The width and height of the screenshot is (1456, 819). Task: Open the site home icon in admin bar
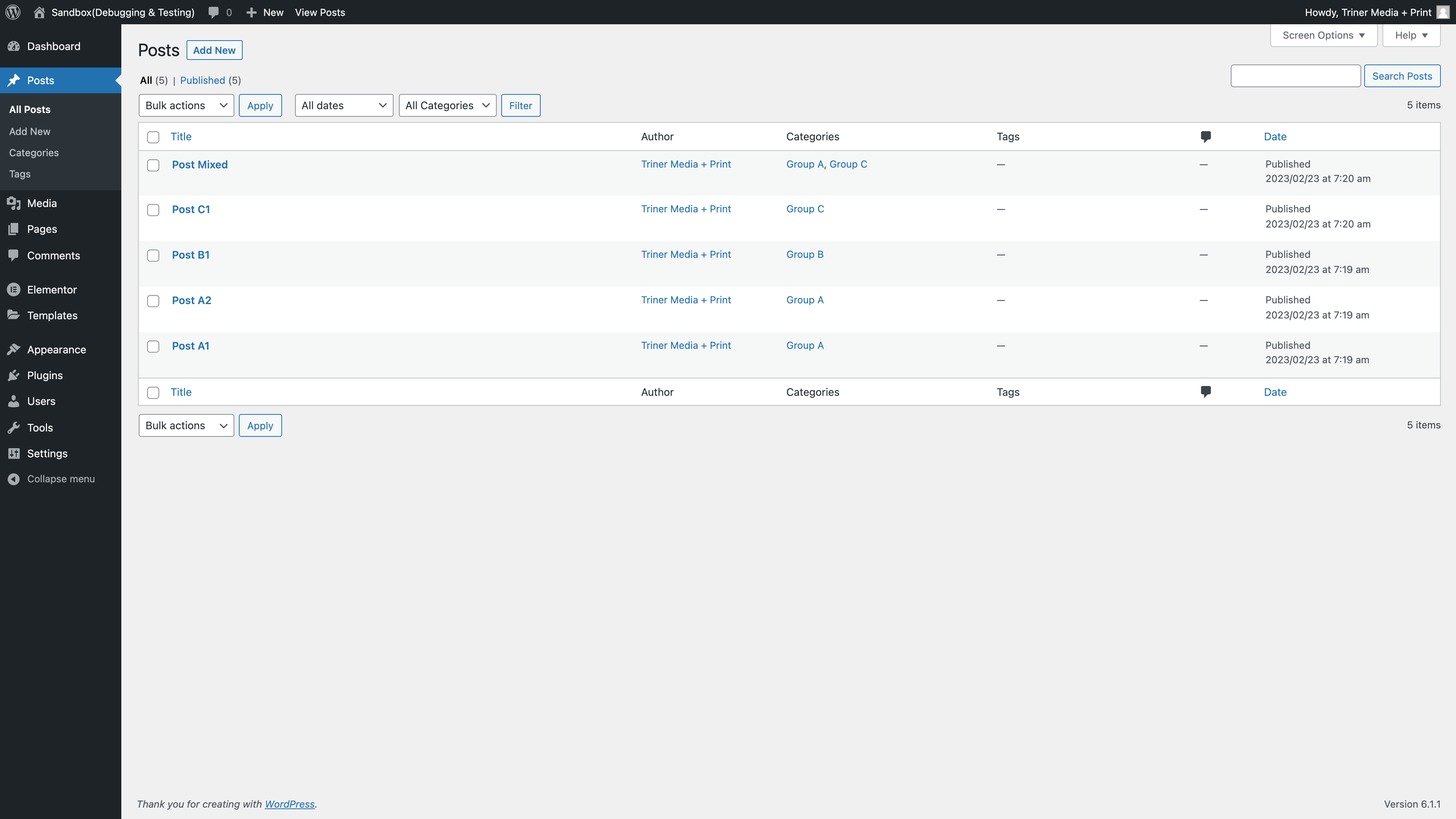(x=39, y=12)
